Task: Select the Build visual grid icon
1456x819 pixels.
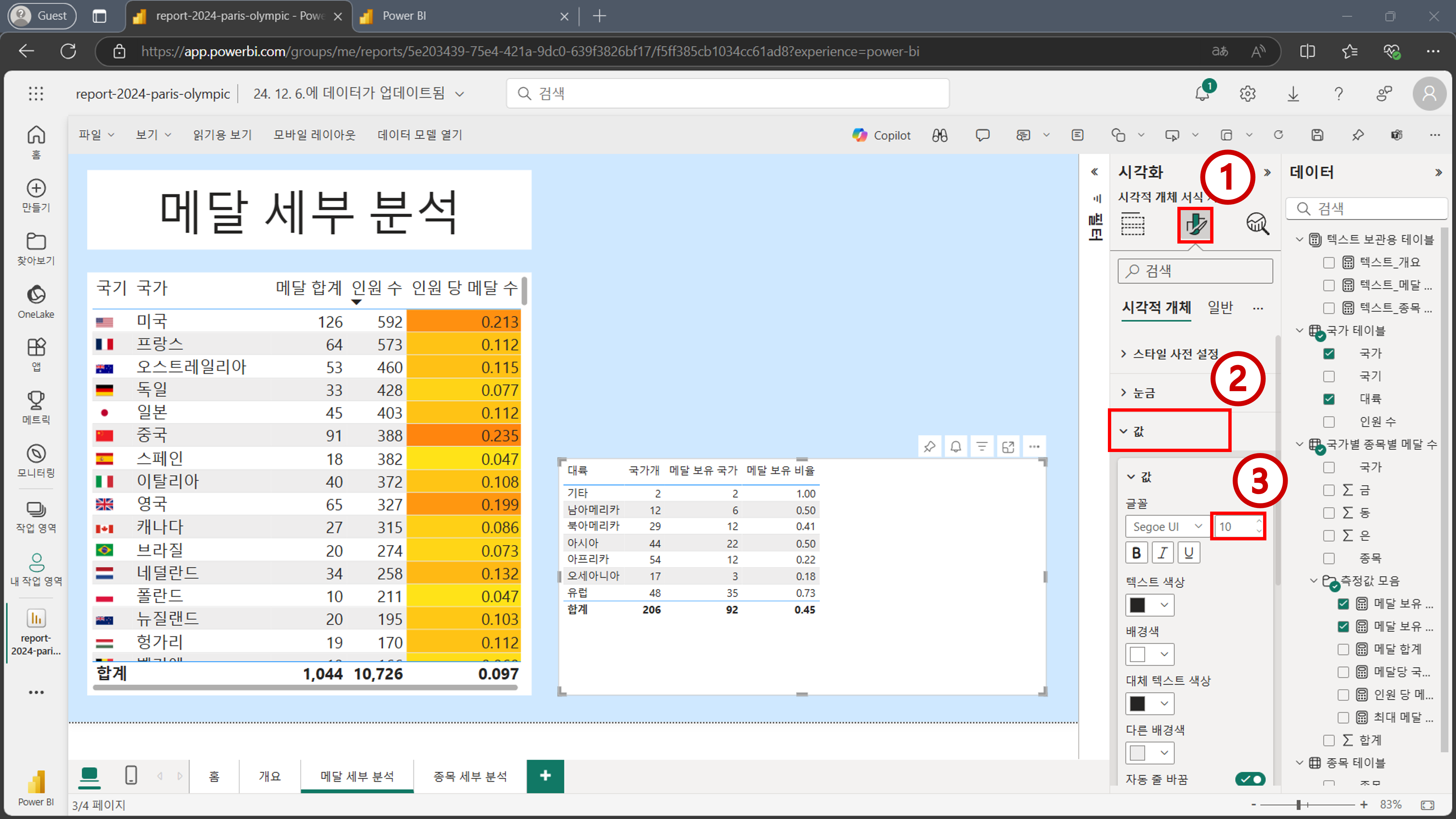Action: 1133,224
